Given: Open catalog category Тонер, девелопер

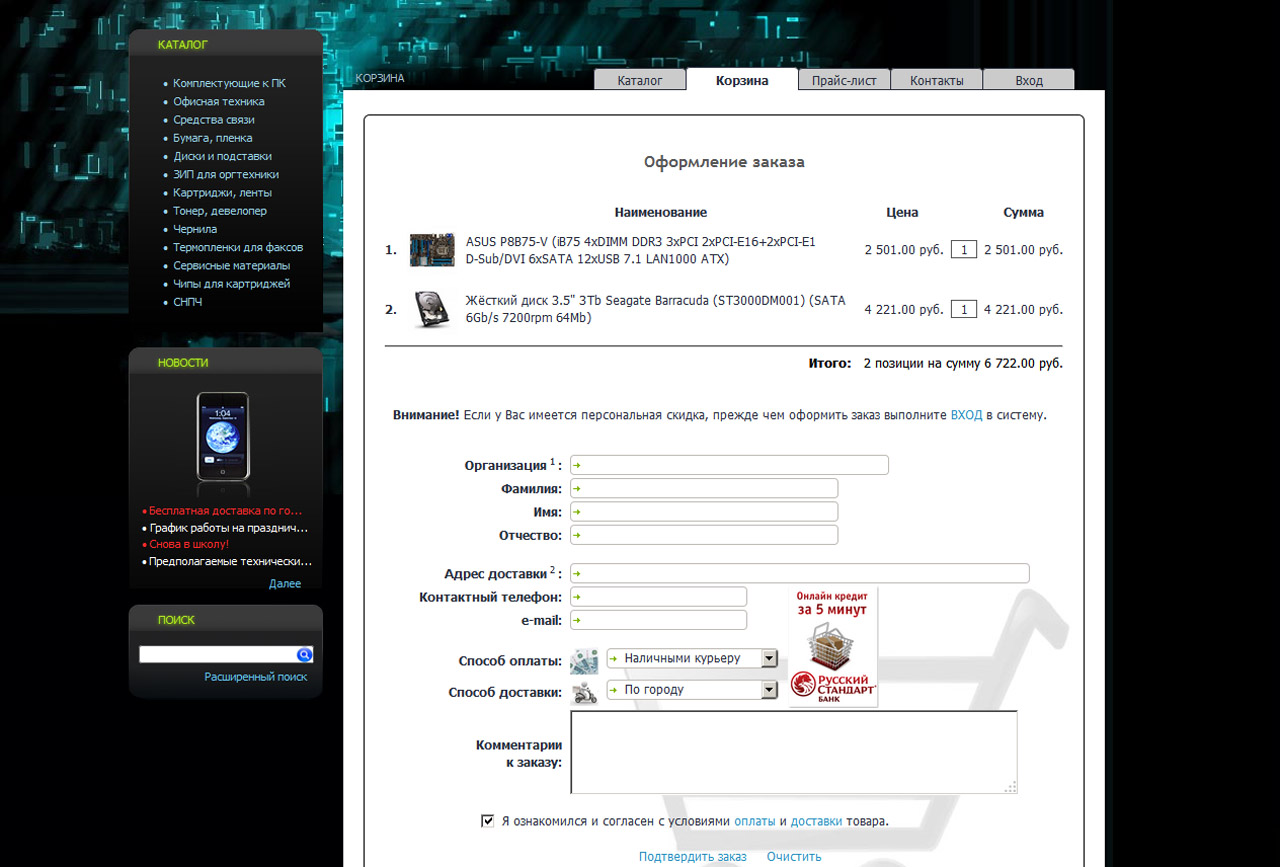Looking at the screenshot, I should (220, 211).
